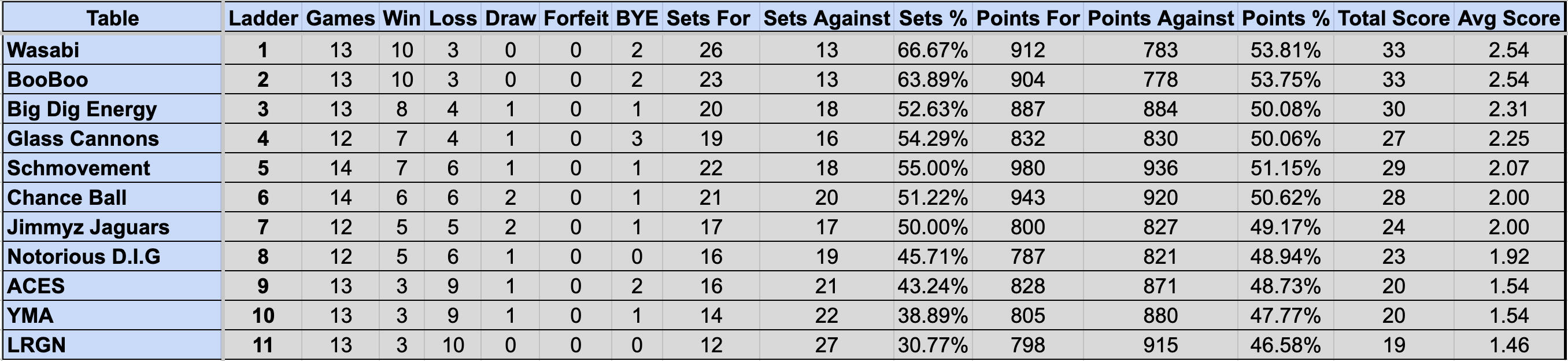This screenshot has height=361, width=1568.
Task: Select Schmovement's Points For value 980
Action: (1027, 167)
